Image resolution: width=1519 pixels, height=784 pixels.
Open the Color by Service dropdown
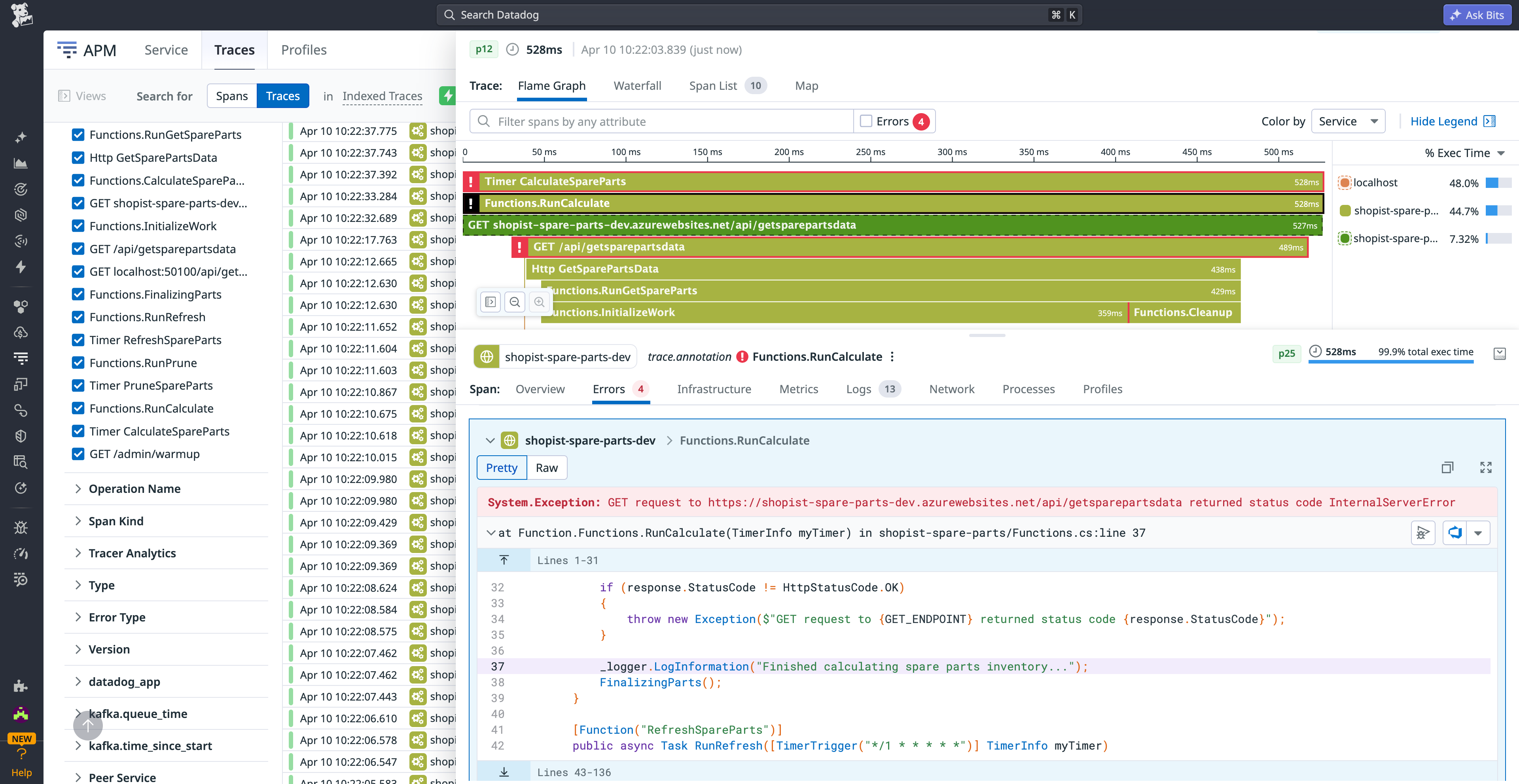[x=1349, y=121]
